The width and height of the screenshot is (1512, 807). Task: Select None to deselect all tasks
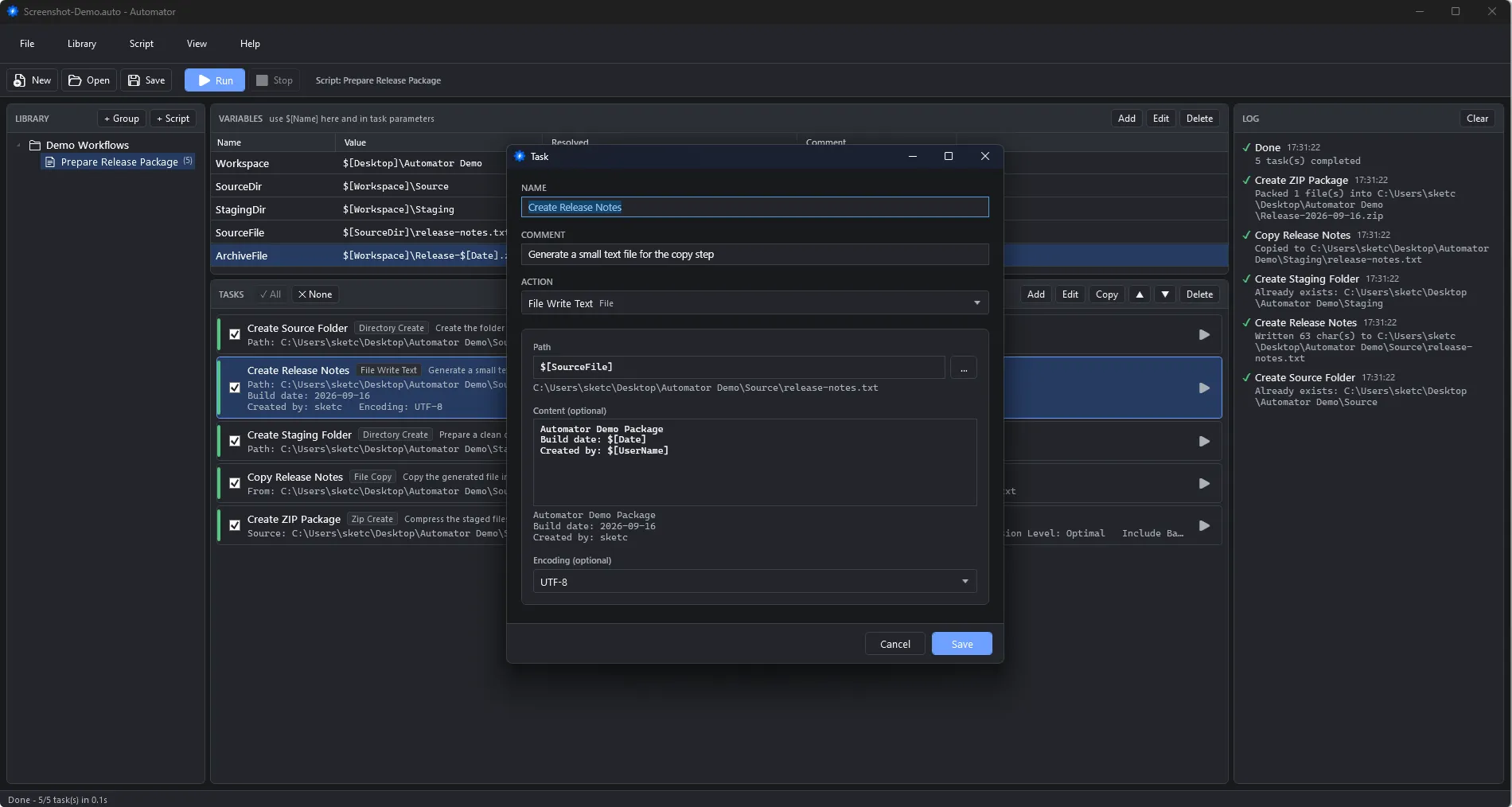(315, 294)
